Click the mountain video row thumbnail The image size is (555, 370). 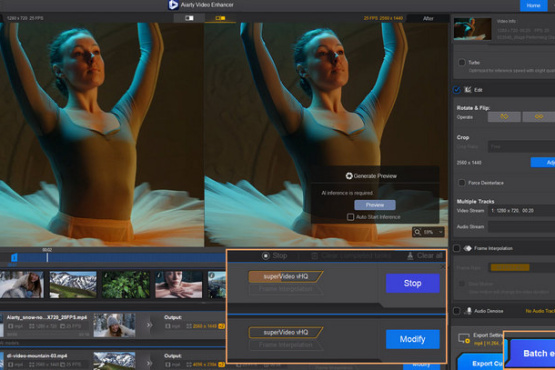(x=114, y=361)
